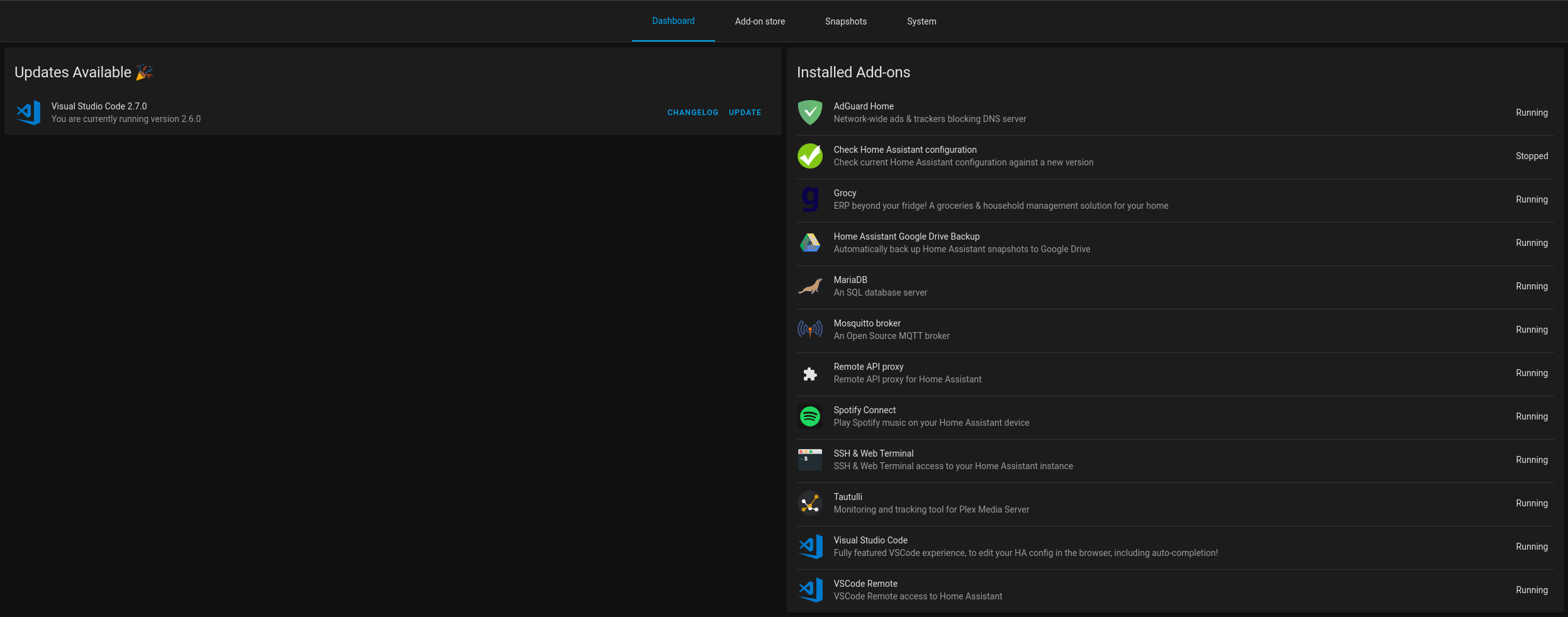Select the MariaDB add-on title
This screenshot has height=617, width=1568.
[x=850, y=280]
